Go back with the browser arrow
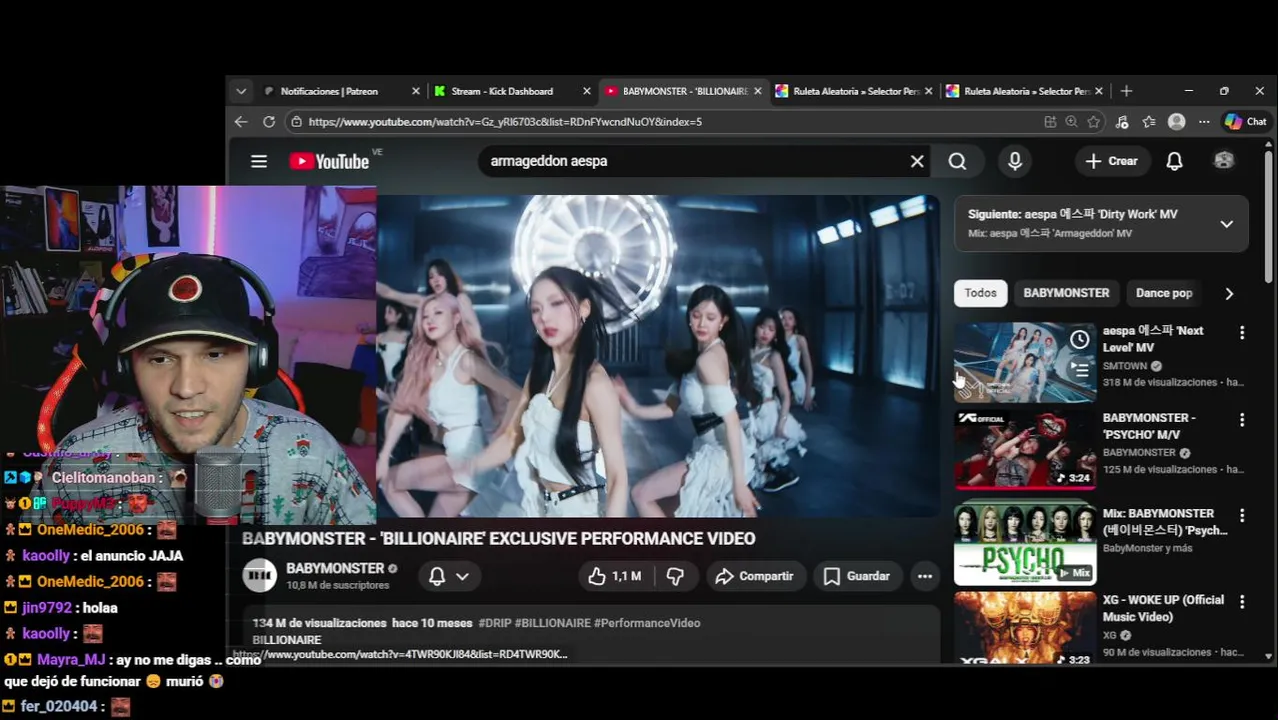The image size is (1278, 720). (241, 122)
